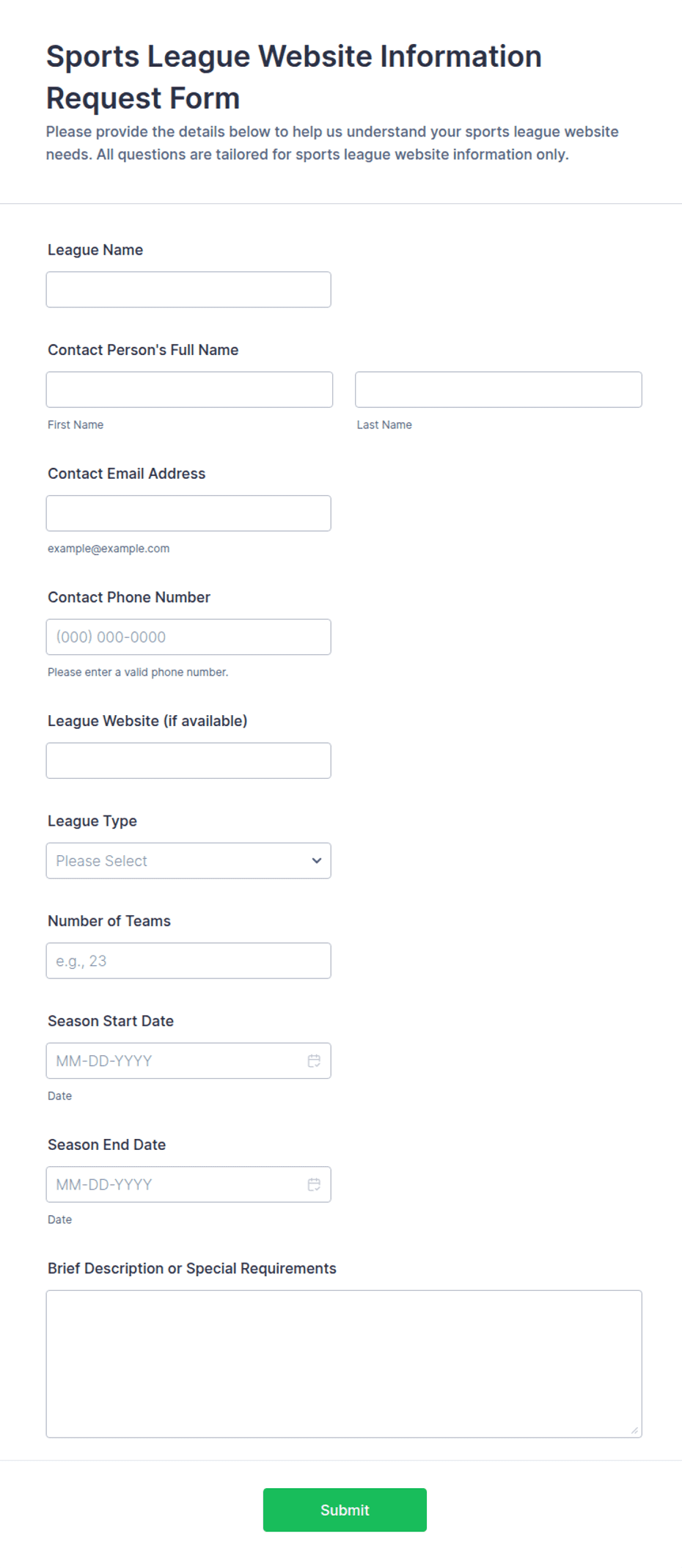Expand the League Type dropdown

[188, 861]
